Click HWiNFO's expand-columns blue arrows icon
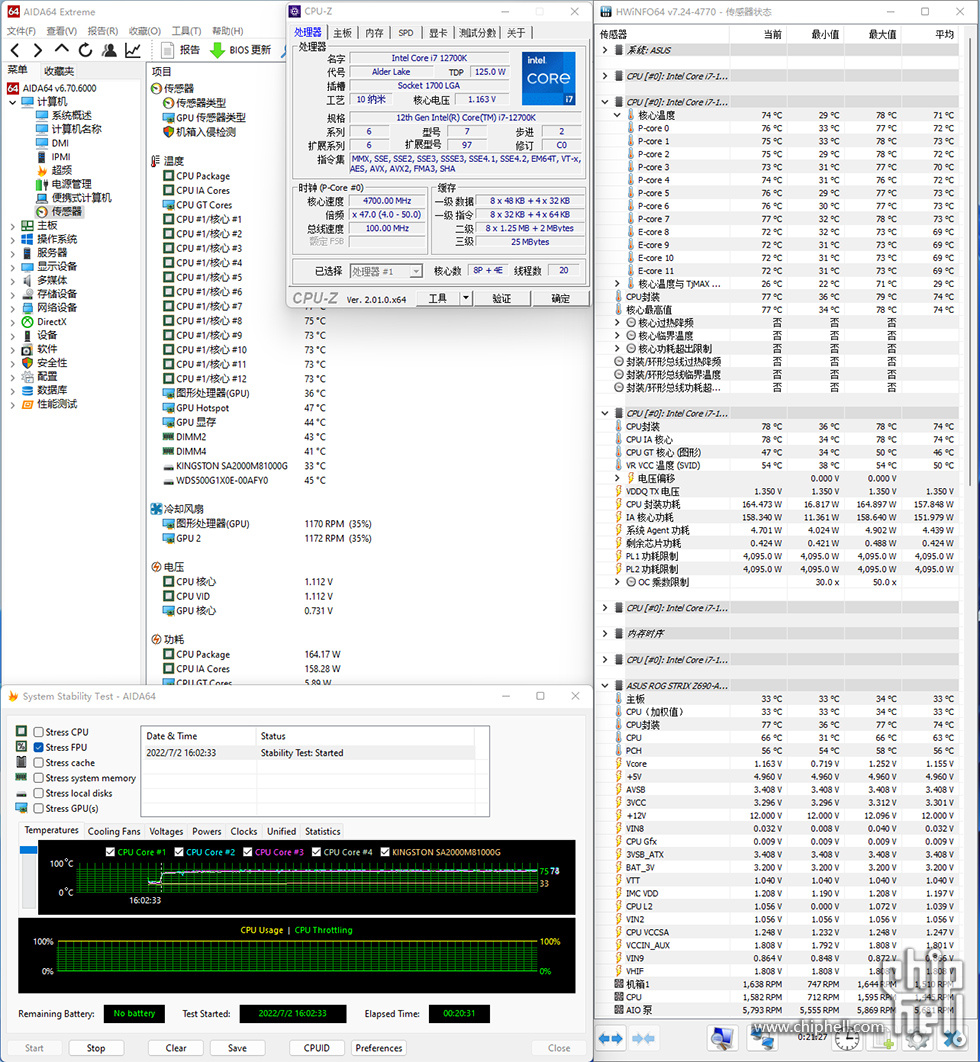 pyautogui.click(x=610, y=1038)
